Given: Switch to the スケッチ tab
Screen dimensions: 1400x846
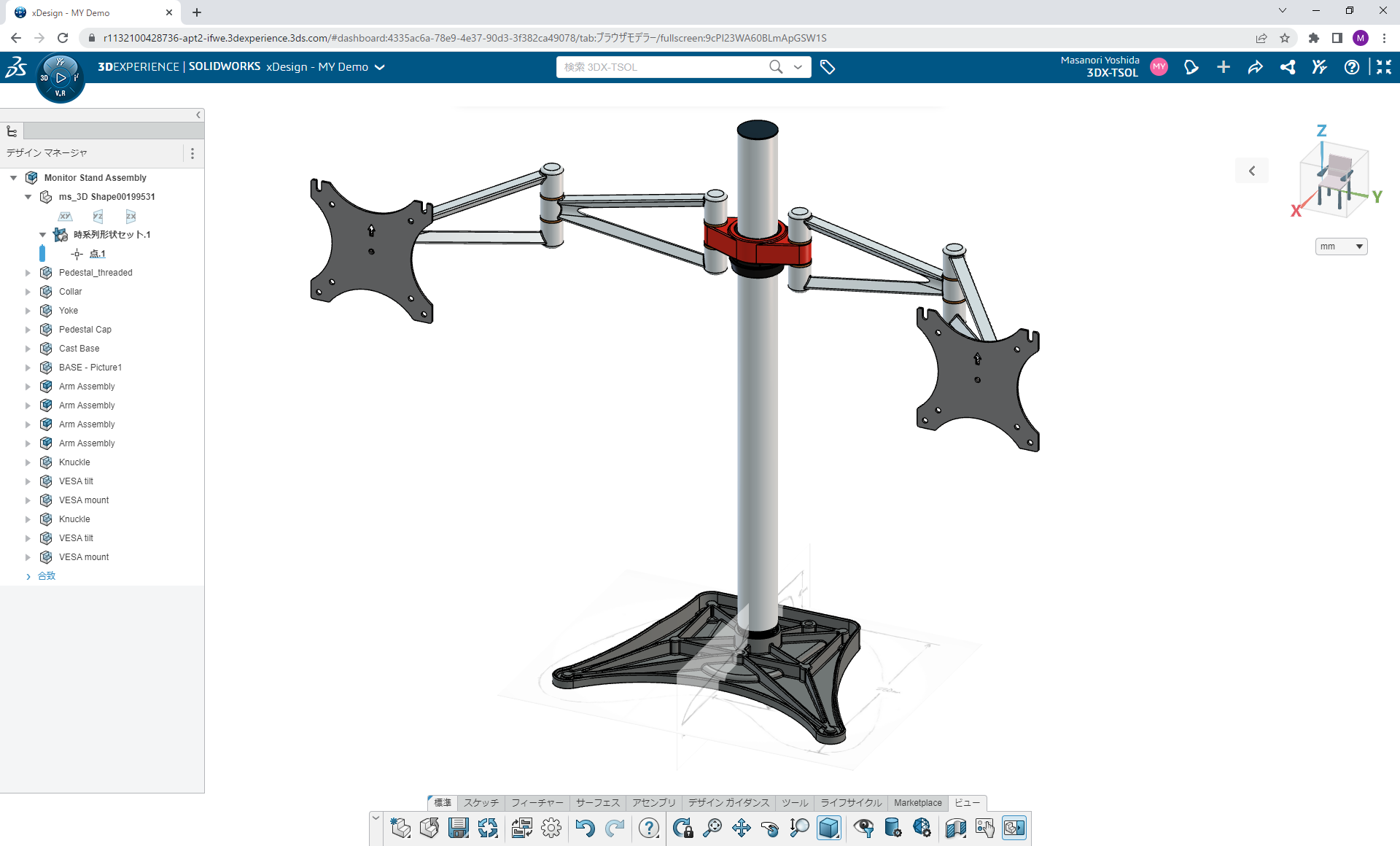Looking at the screenshot, I should coord(481,803).
